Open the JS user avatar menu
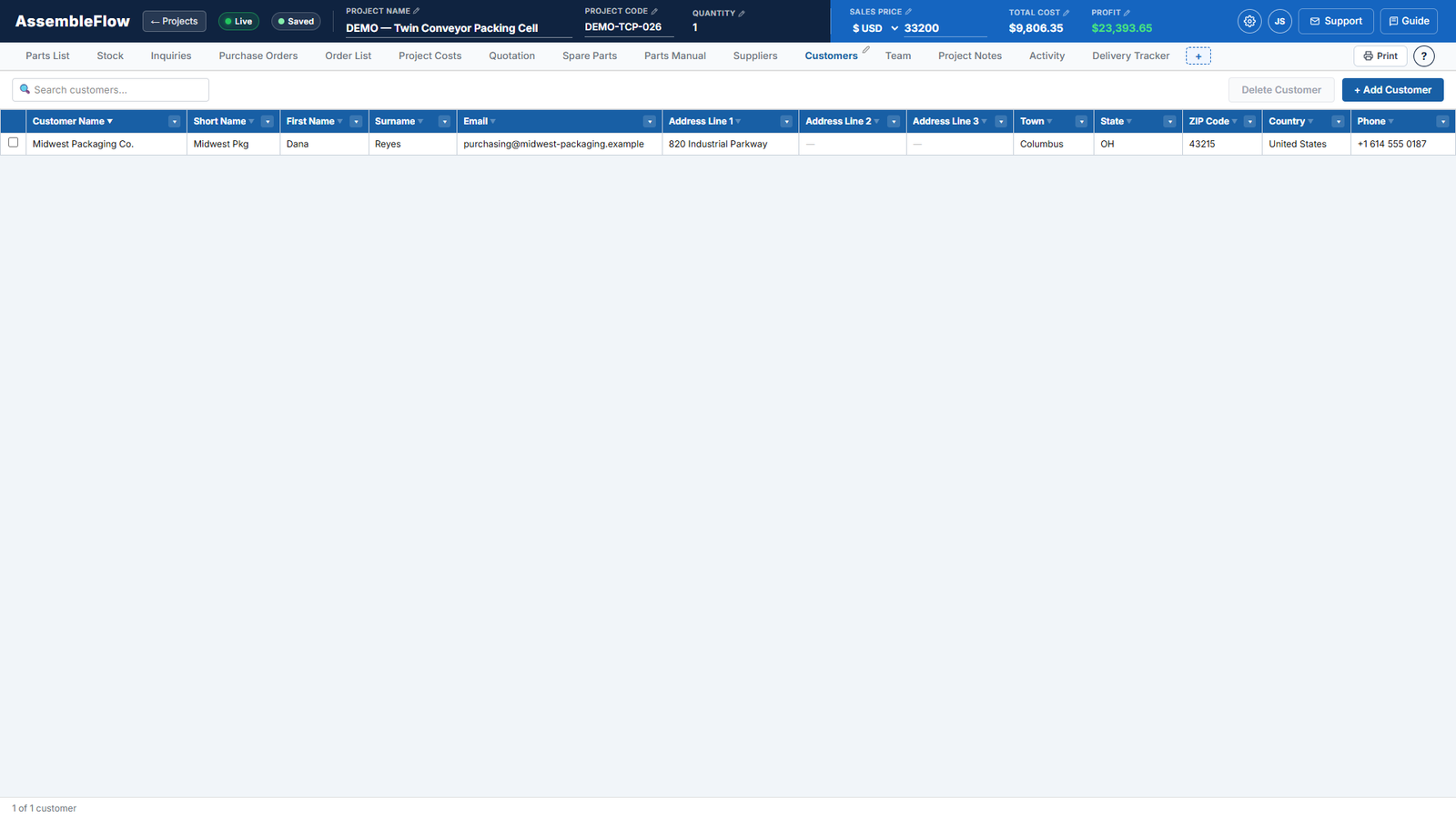Image resolution: width=1456 pixels, height=819 pixels. click(1279, 21)
